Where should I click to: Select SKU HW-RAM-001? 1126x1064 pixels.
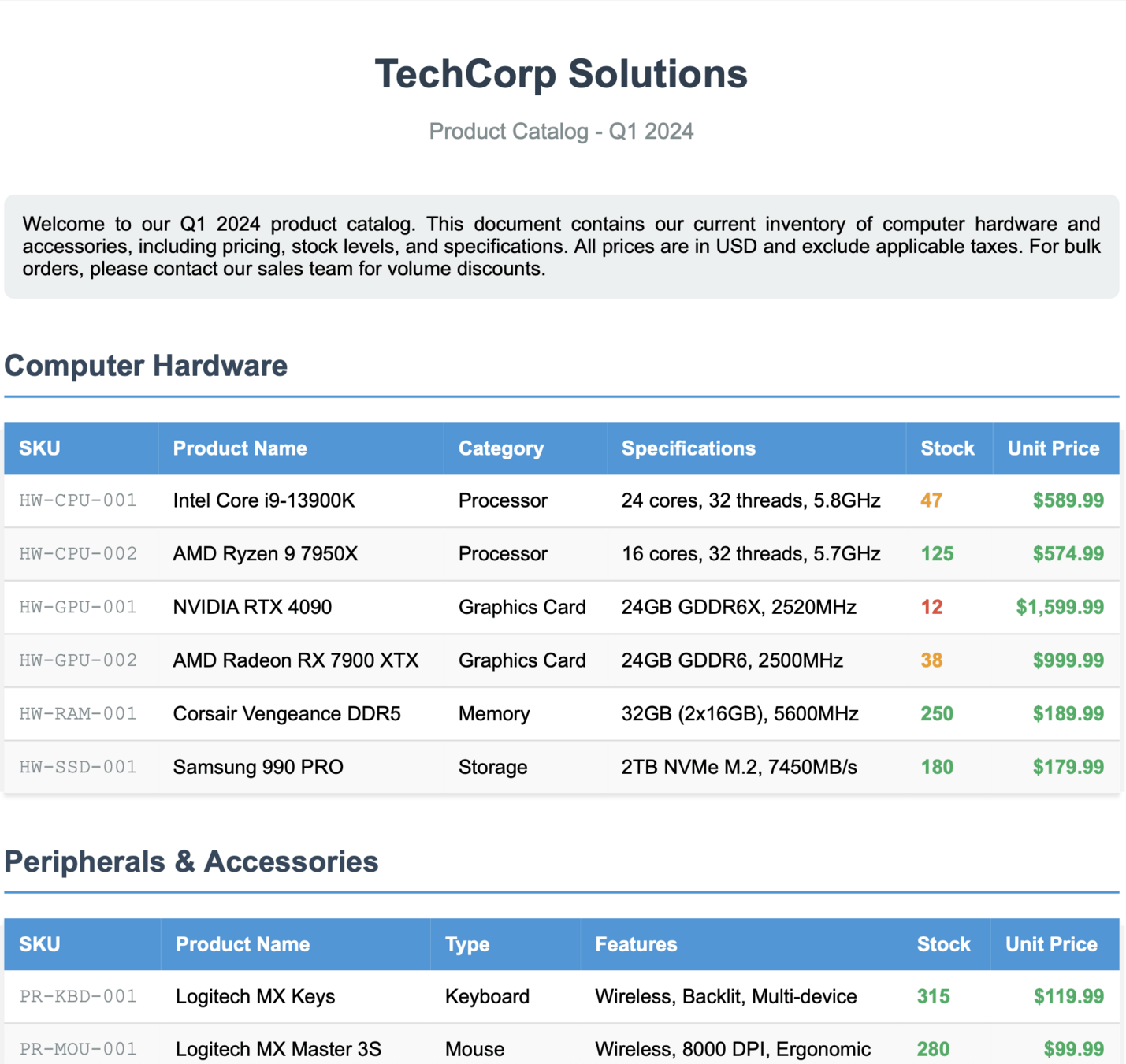point(78,713)
